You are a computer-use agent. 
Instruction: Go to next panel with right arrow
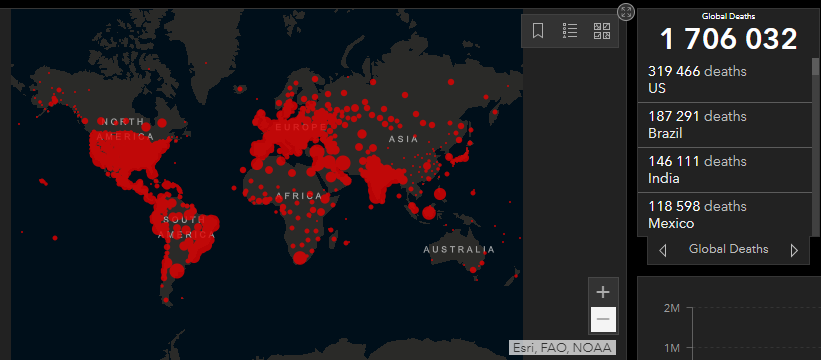794,250
